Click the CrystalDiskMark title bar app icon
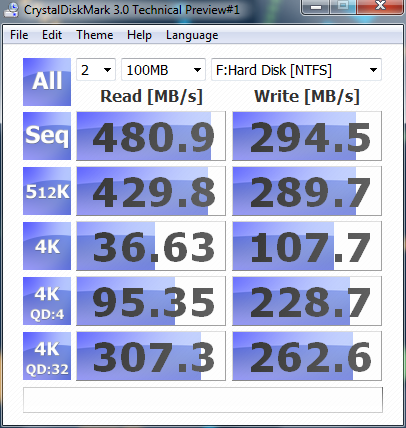The image size is (406, 428). [11, 9]
